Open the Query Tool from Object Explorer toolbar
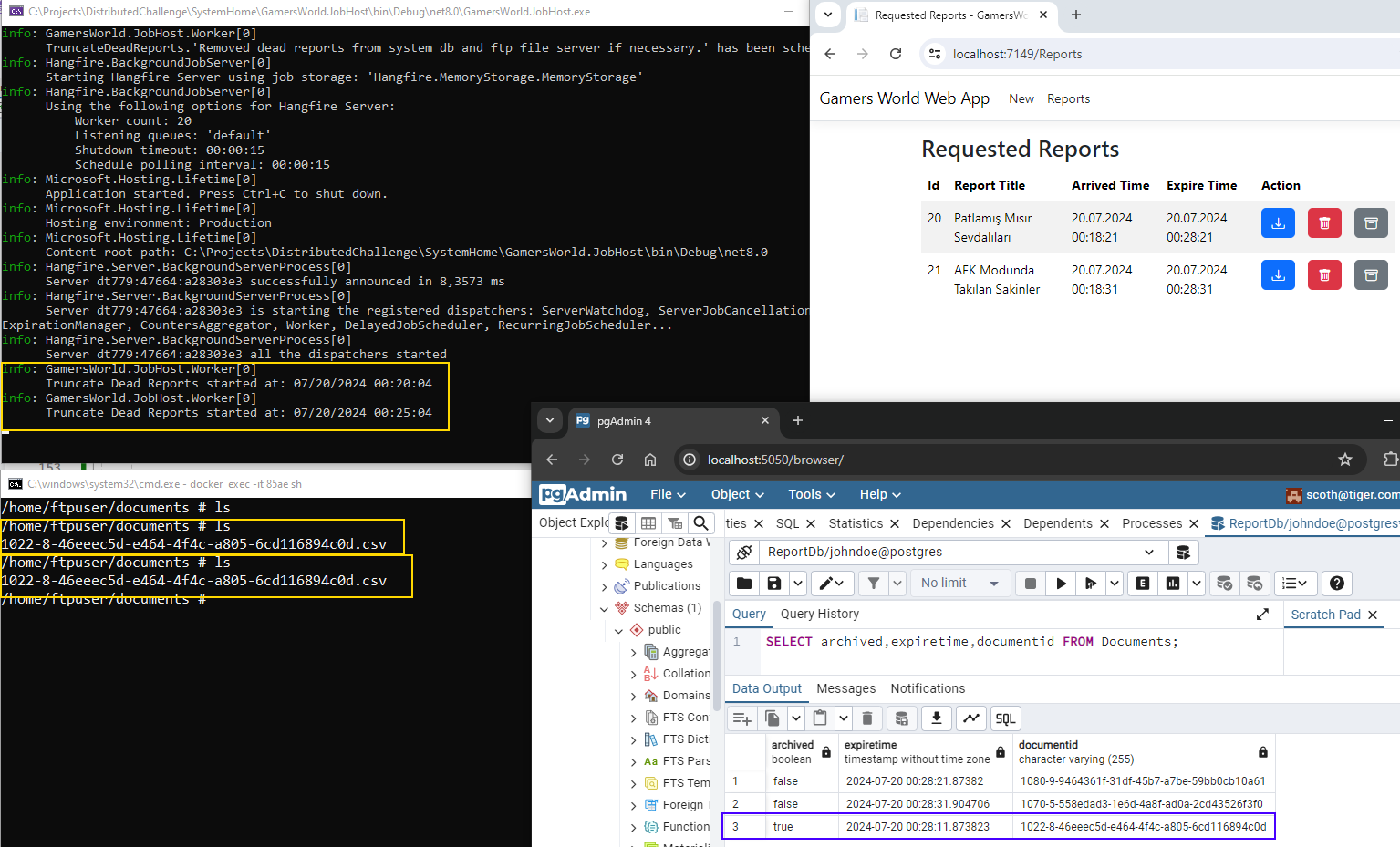Viewport: 1400px width, 847px height. (x=622, y=522)
